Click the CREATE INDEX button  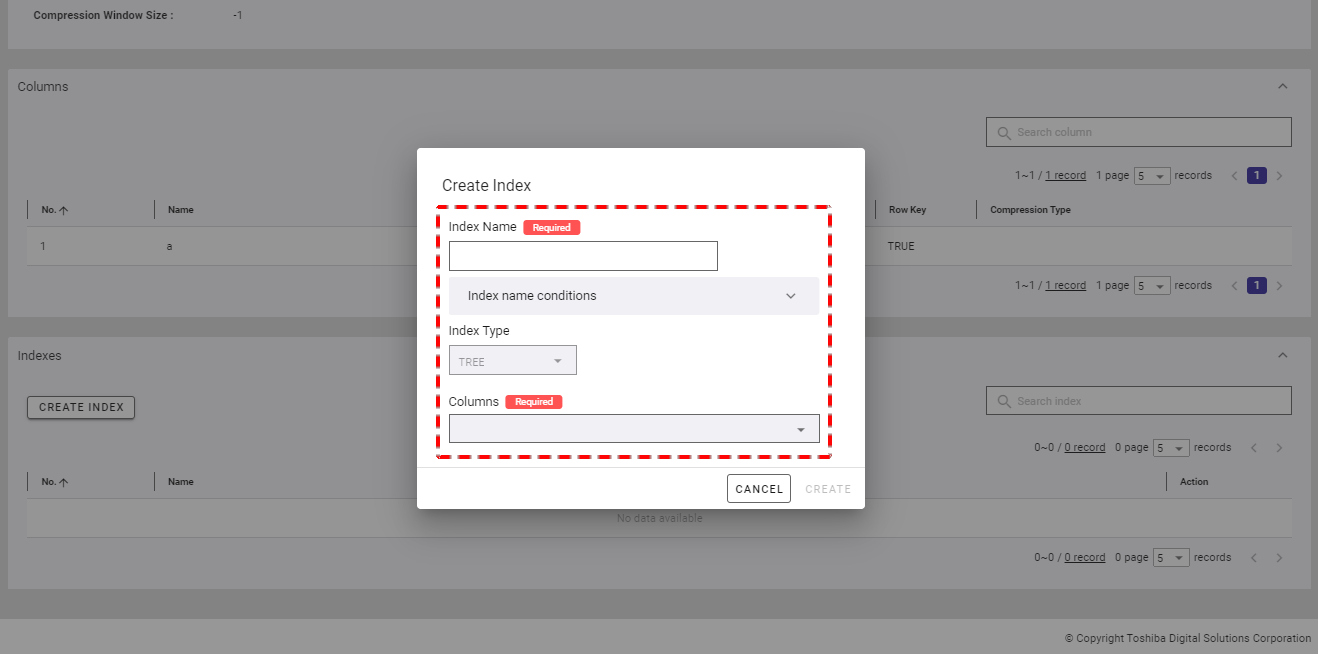81,407
